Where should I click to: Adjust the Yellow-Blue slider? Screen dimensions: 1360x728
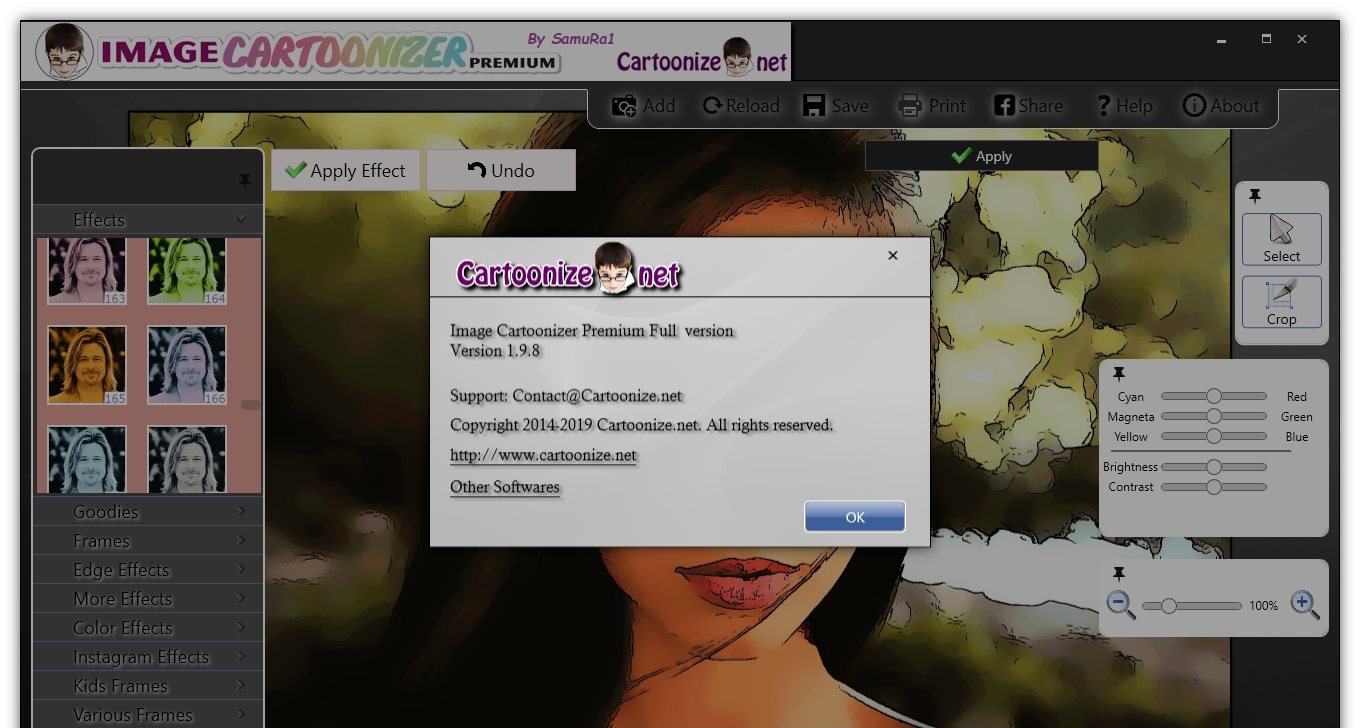pyautogui.click(x=1214, y=437)
